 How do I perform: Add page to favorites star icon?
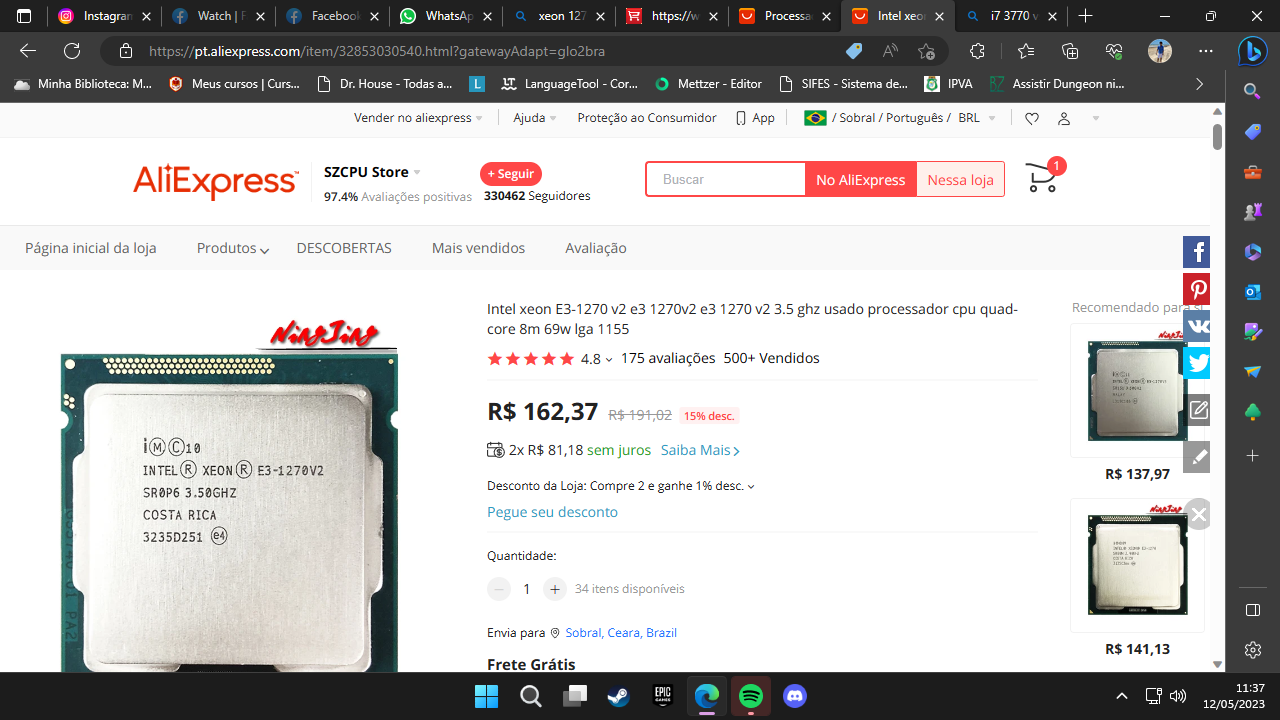[x=926, y=51]
